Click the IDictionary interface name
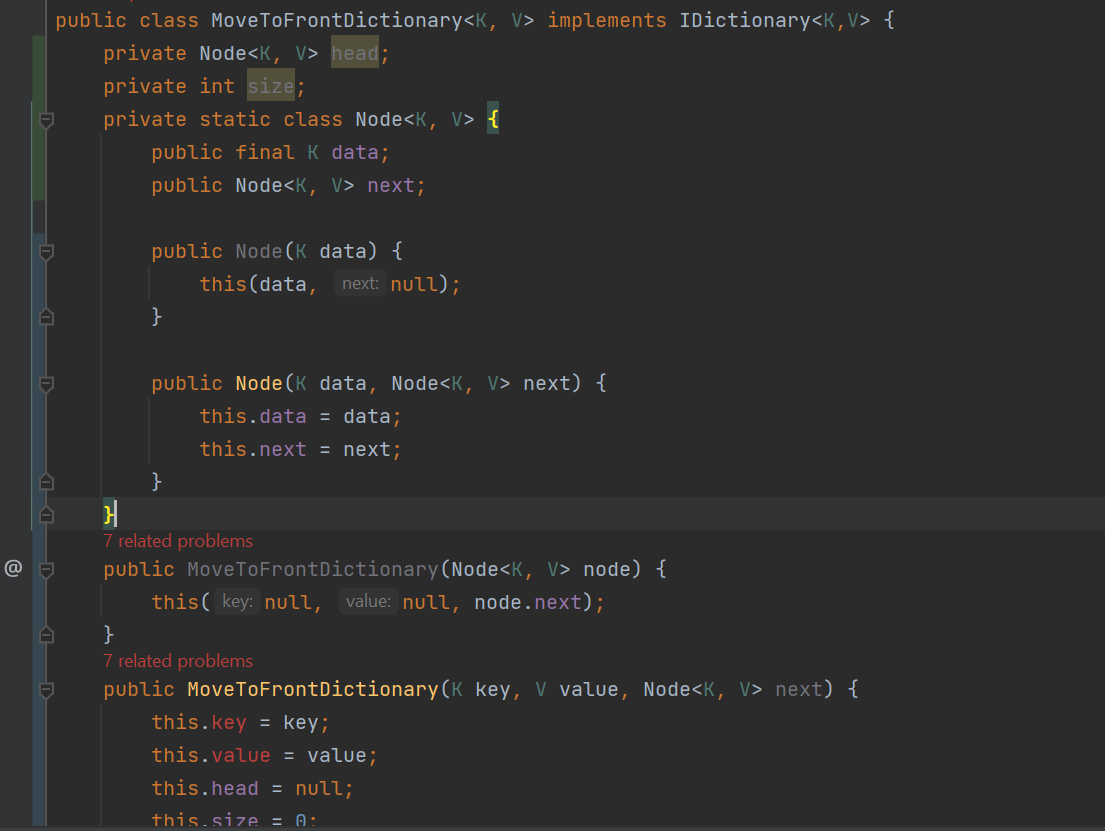Screen dimensions: 1105x831 click(745, 20)
